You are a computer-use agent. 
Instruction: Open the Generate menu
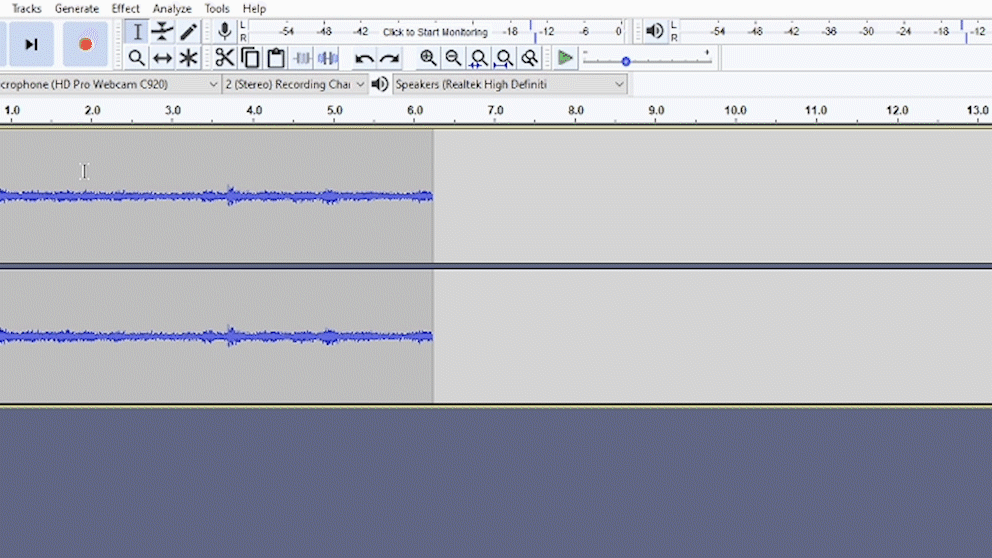(x=77, y=9)
